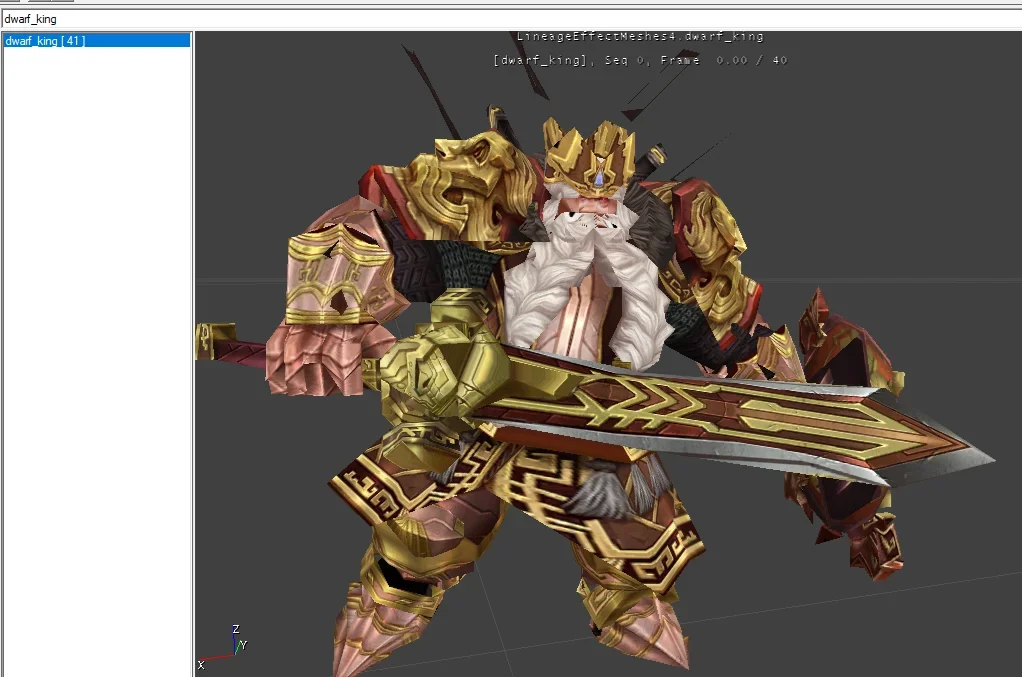Click the "Seq 0, Frame 0.00 / 40" overlay text
Image resolution: width=1022 pixels, height=677 pixels.
(696, 61)
